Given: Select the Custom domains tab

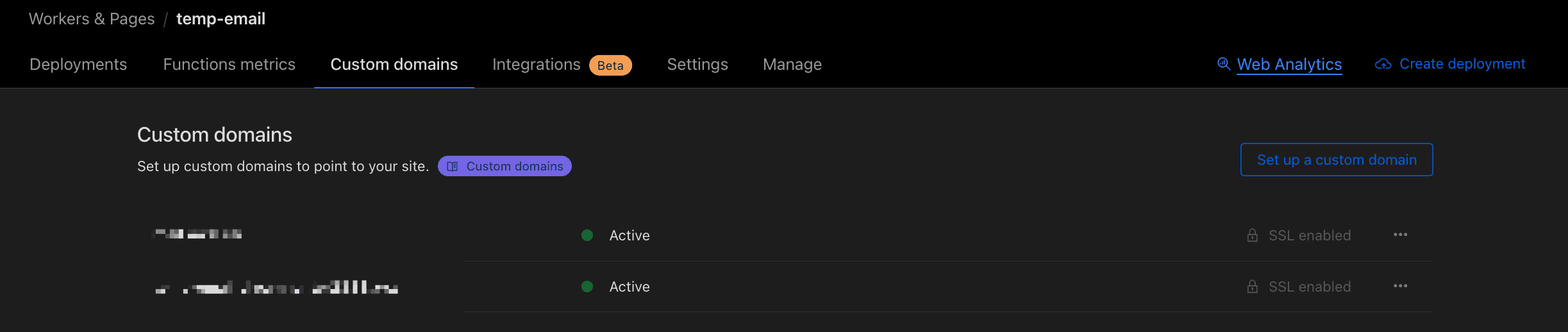Looking at the screenshot, I should point(394,64).
